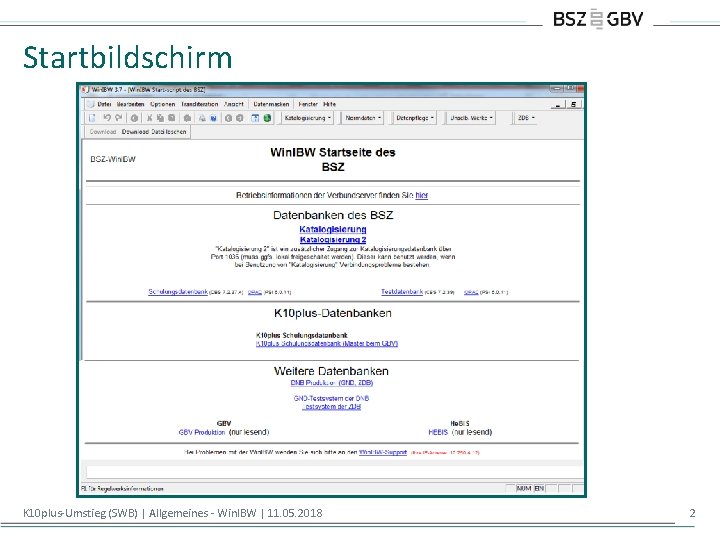Open the OPAC link next to Schulungsdatenbank

255,292
